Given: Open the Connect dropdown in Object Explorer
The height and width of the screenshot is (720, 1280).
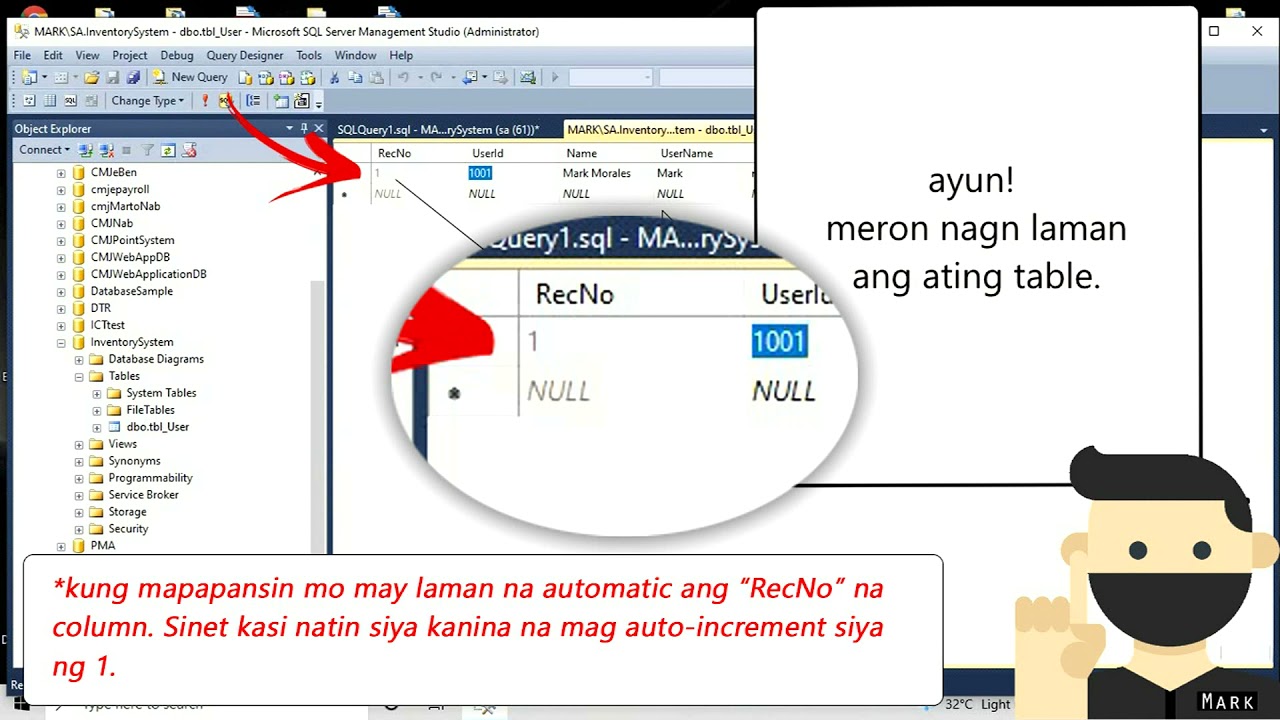Looking at the screenshot, I should [45, 150].
